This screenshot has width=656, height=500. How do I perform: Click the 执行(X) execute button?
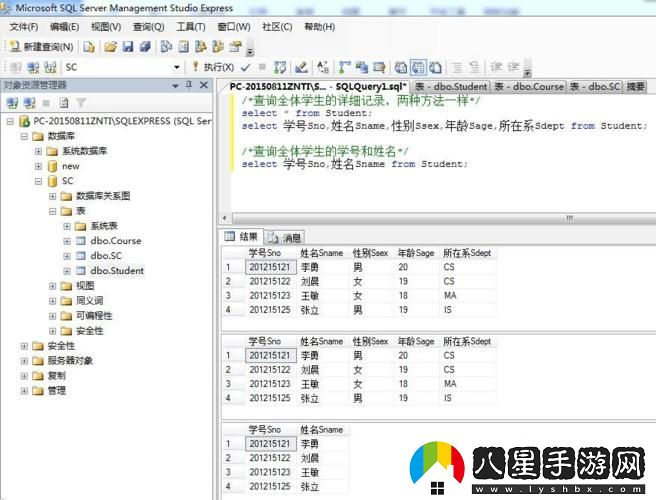tap(213, 67)
